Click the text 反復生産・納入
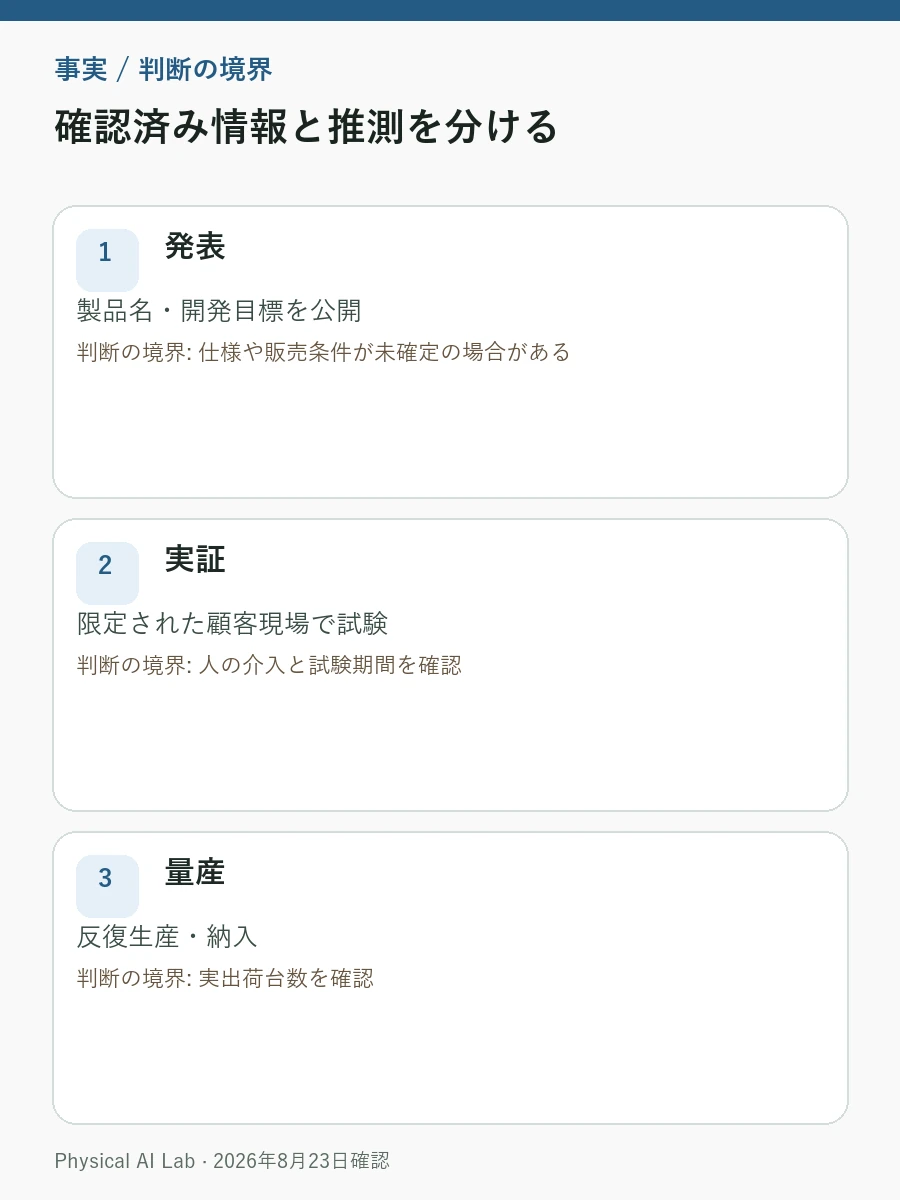This screenshot has width=900, height=1200. 167,937
